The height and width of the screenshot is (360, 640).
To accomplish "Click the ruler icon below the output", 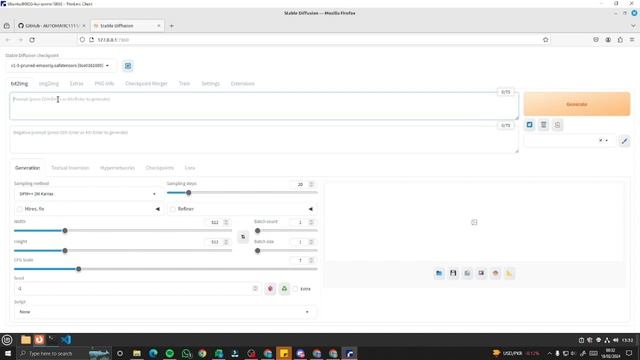I will pos(509,273).
